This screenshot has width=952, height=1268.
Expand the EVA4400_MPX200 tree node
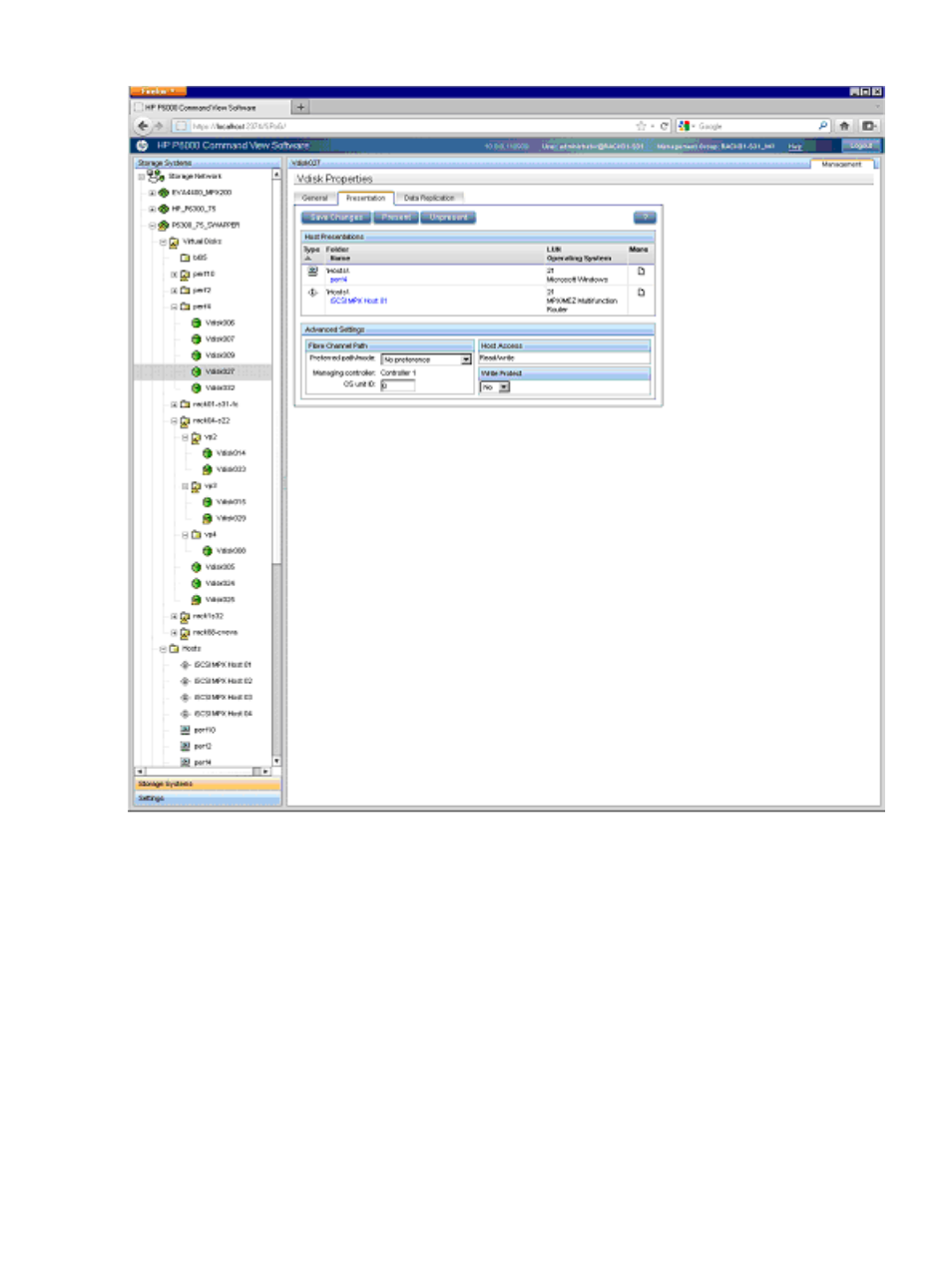tap(152, 193)
